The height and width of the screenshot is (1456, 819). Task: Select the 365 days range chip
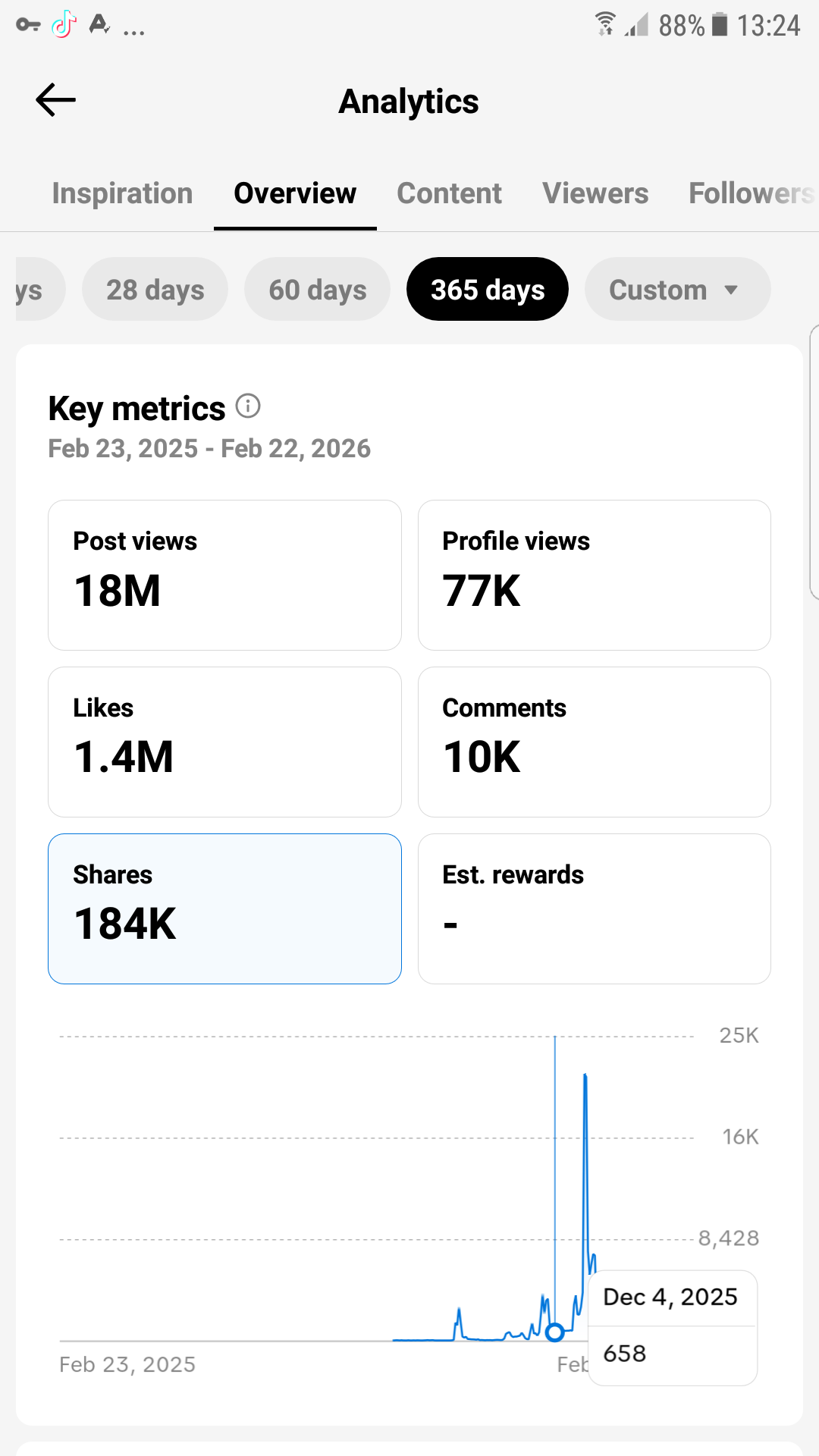(x=488, y=290)
